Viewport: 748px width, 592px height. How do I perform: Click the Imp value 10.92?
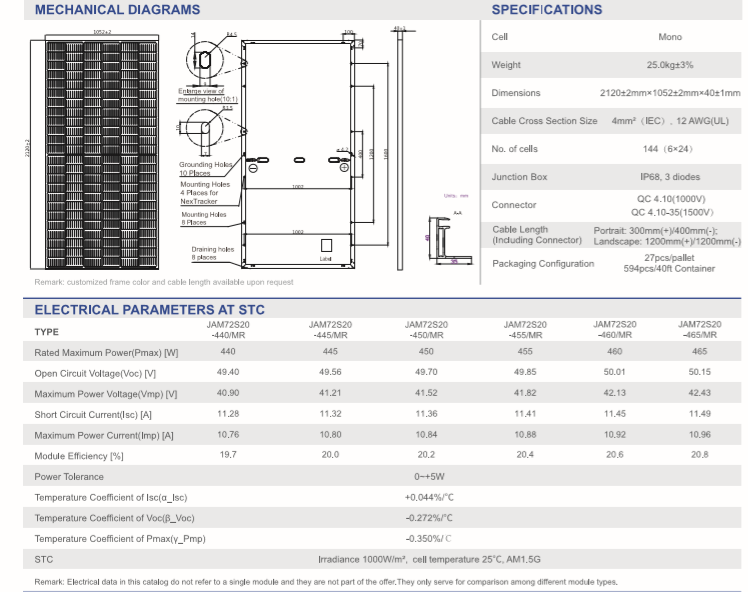point(614,435)
